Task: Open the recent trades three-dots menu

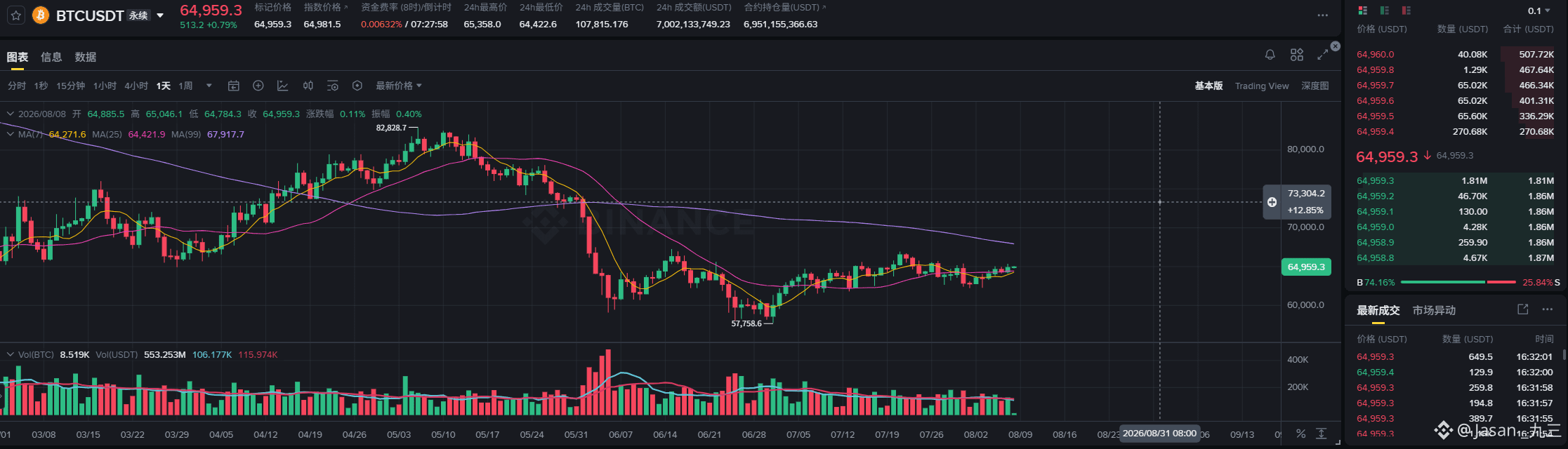Action: [x=1547, y=309]
